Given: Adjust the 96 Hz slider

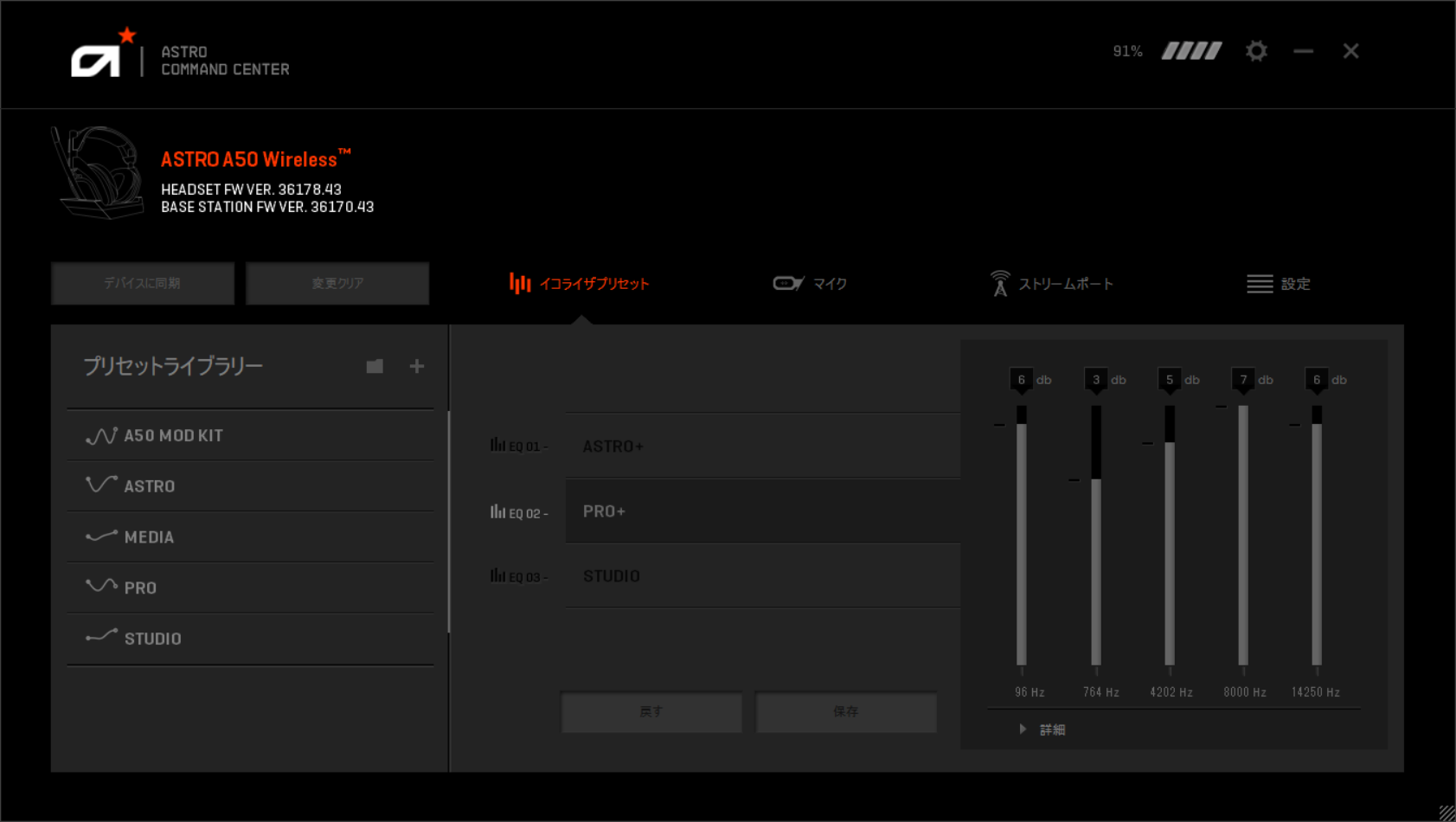Looking at the screenshot, I should (1022, 535).
